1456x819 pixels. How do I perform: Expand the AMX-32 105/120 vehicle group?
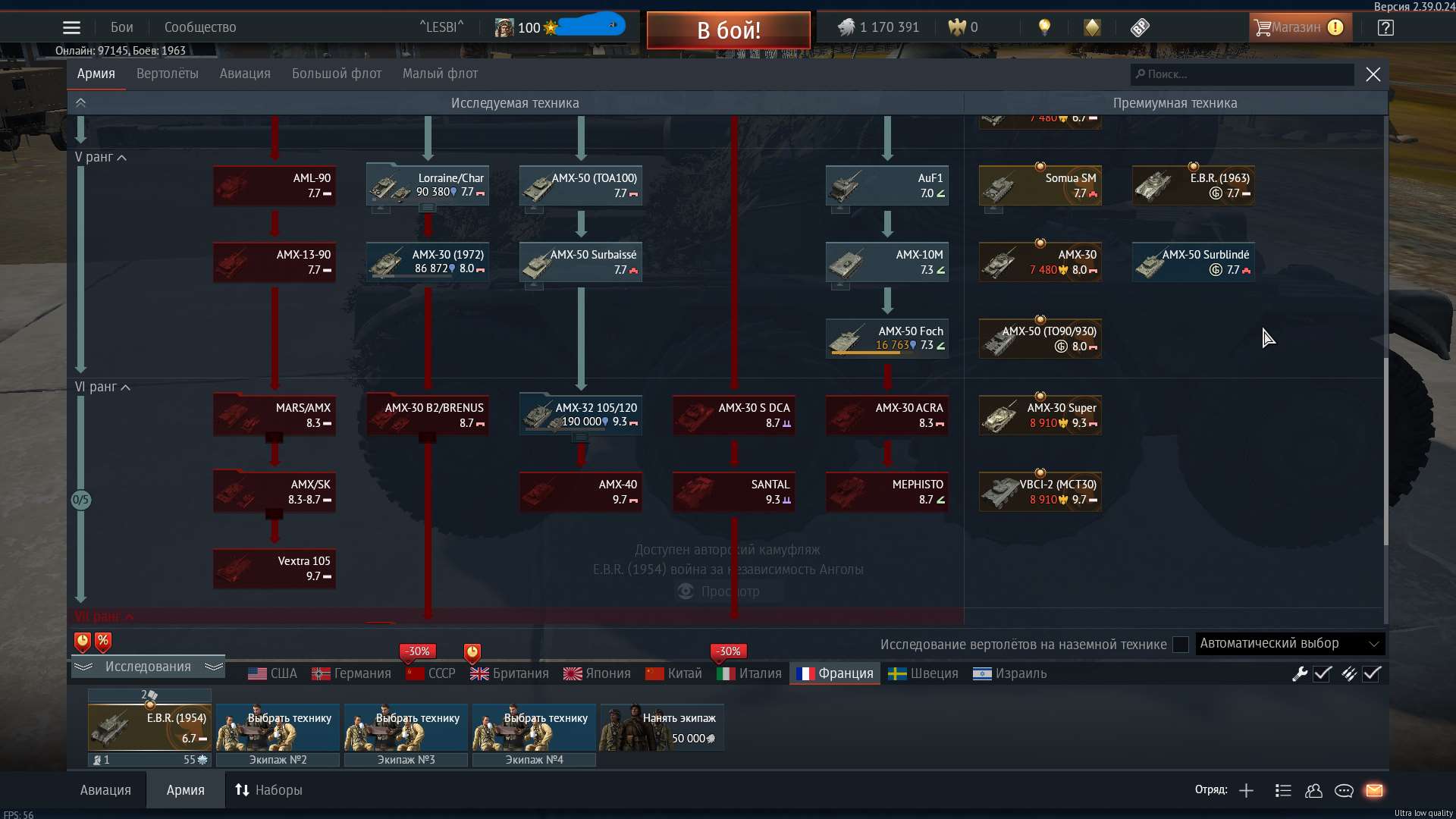click(580, 438)
